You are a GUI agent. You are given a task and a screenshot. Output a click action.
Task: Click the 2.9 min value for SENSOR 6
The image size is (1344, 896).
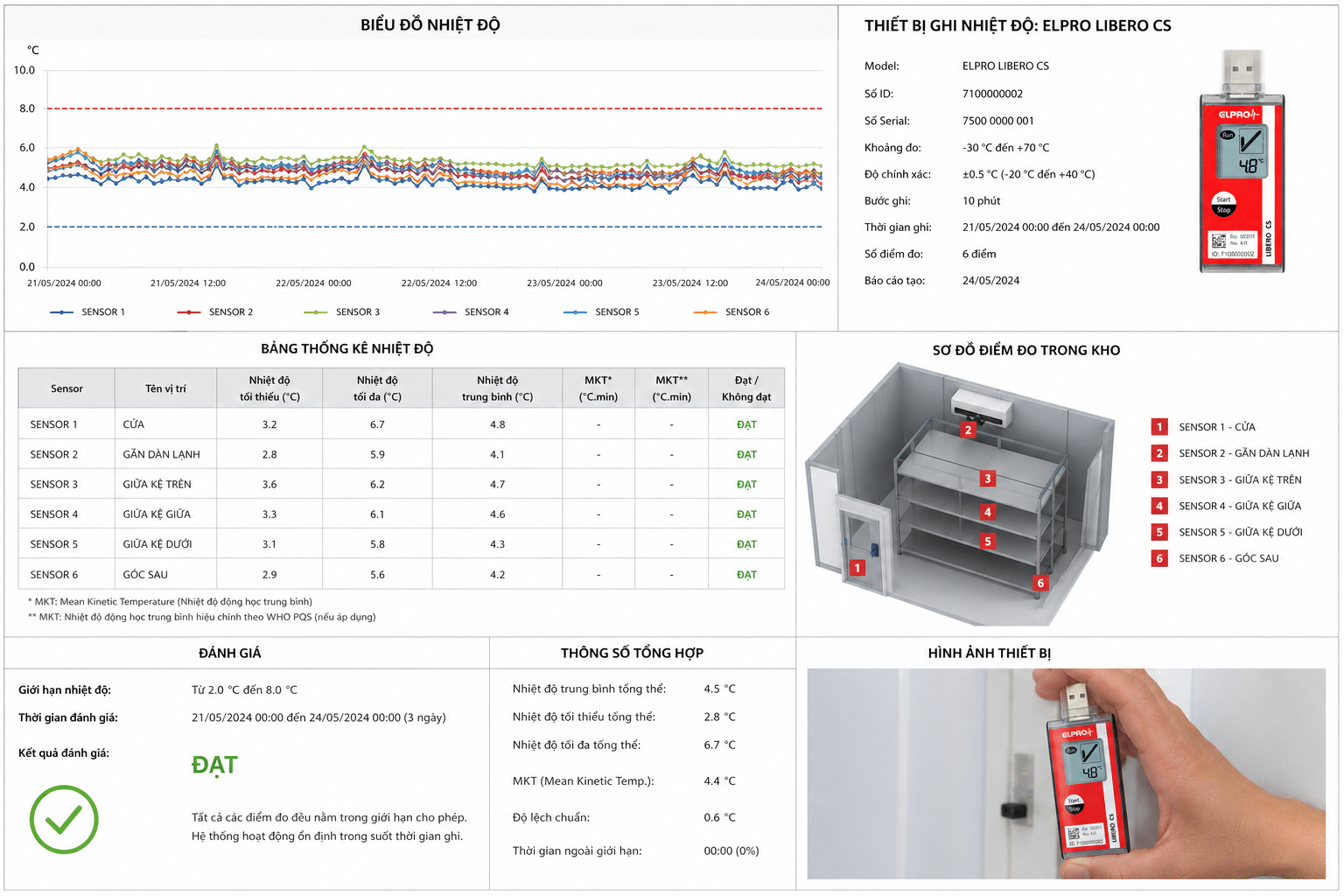269,575
